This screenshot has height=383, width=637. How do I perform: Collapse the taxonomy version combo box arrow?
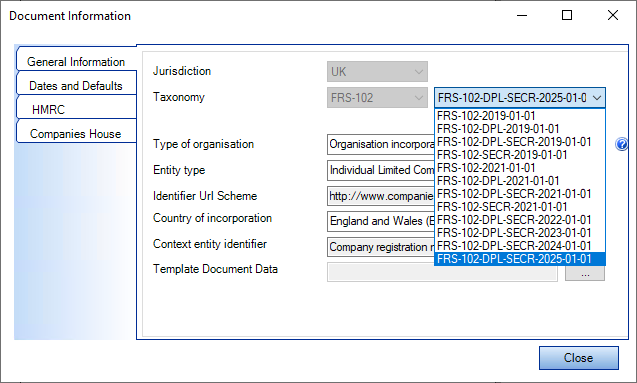pyautogui.click(x=597, y=98)
